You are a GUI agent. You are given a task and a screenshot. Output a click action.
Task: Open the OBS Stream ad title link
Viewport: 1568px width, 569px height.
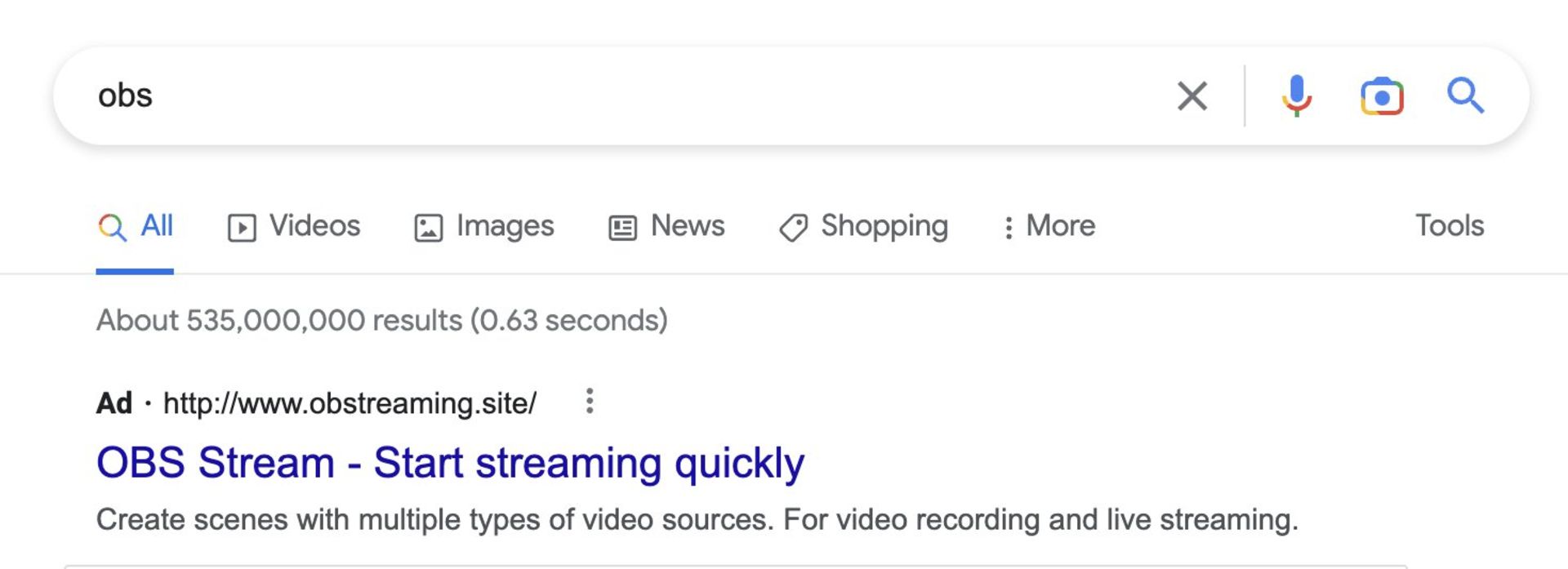pos(450,463)
